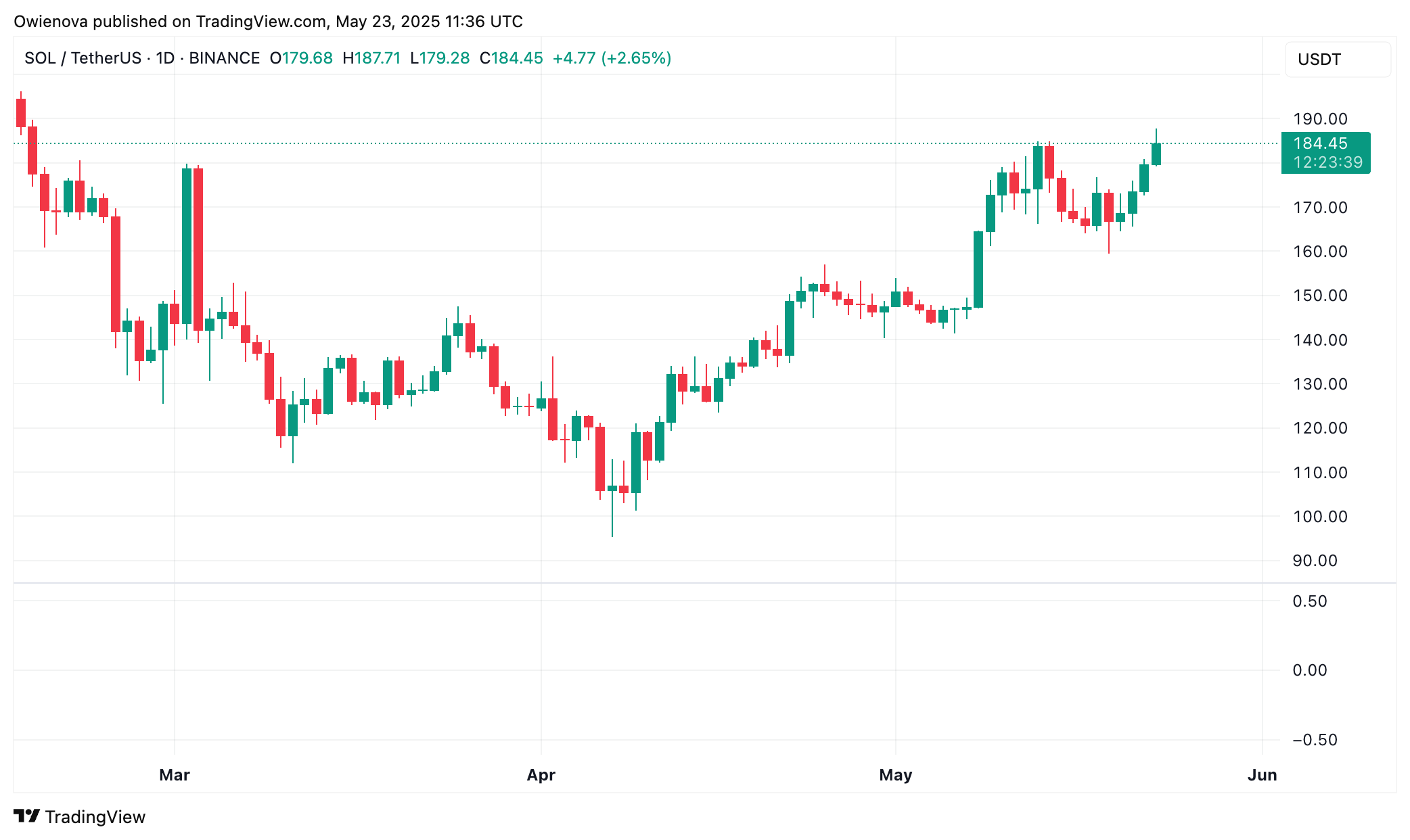Click the 12:23:39 candle countdown timer
The image size is (1410, 840).
point(1327,162)
